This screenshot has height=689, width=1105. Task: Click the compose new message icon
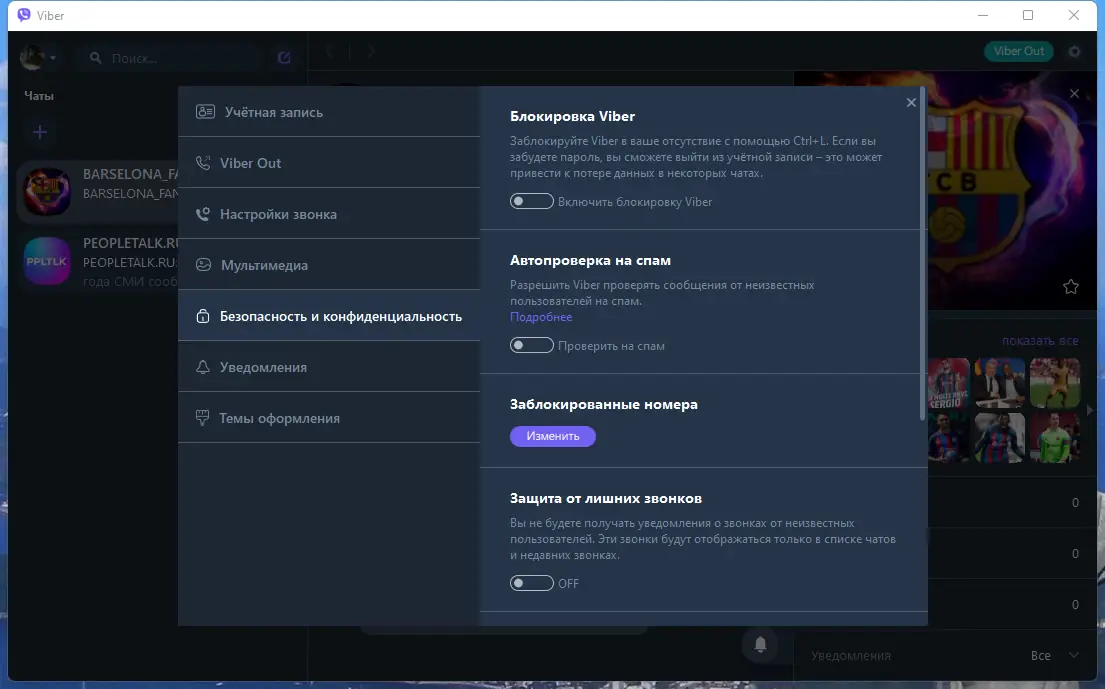pos(284,58)
